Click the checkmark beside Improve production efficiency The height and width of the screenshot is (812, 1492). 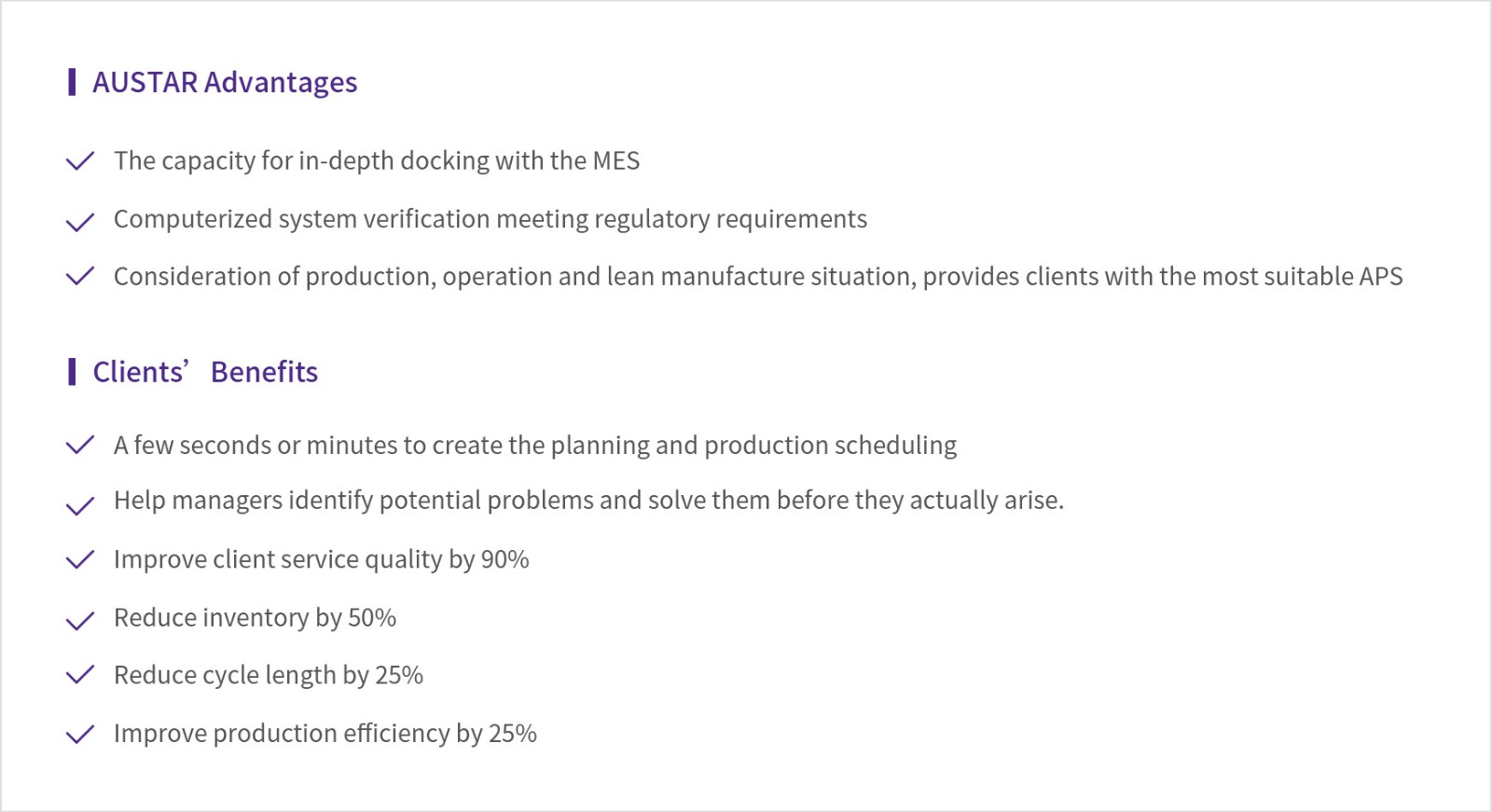tap(80, 735)
